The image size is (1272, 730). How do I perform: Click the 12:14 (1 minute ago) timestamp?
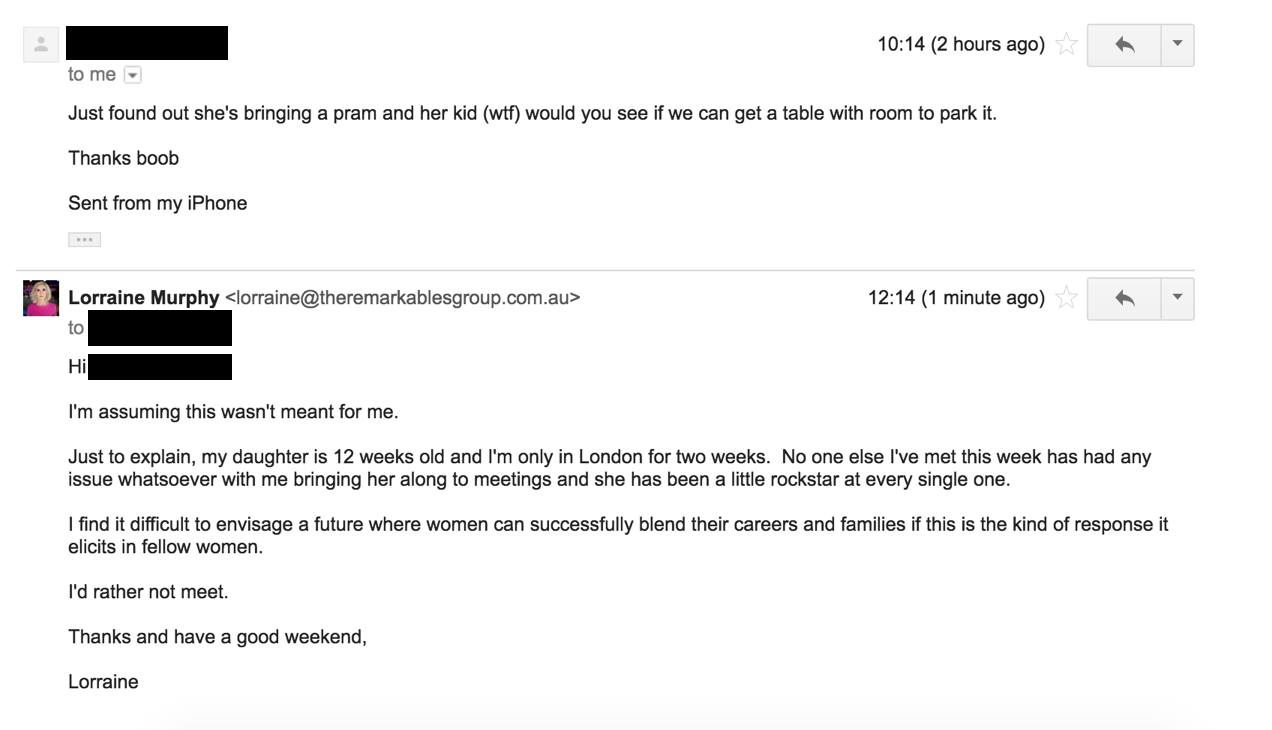tap(956, 297)
